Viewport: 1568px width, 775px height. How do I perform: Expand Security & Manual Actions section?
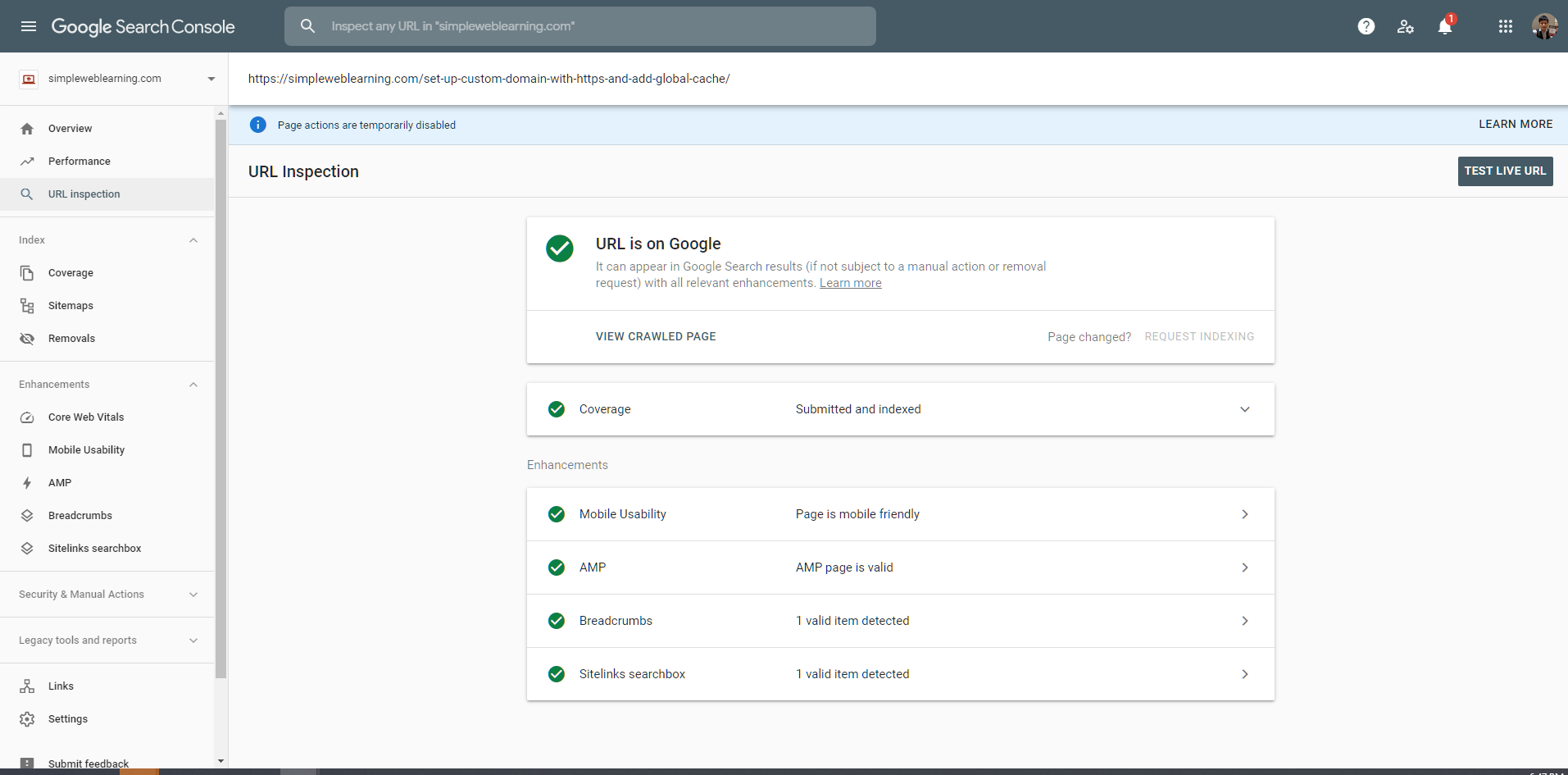(x=193, y=595)
